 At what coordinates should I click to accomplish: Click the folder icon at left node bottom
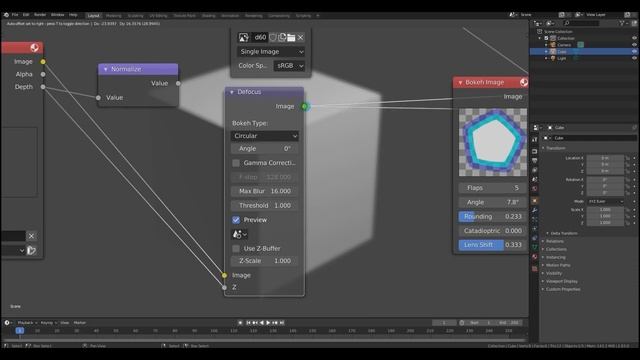pos(31,251)
